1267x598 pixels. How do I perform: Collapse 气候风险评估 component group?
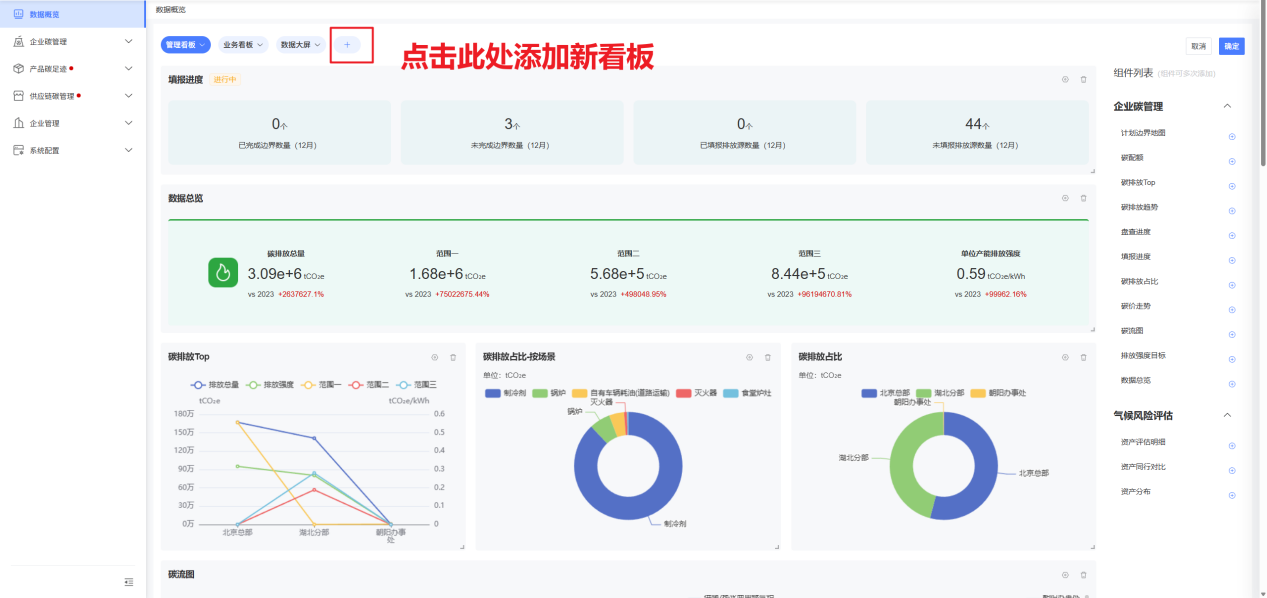(x=1228, y=415)
